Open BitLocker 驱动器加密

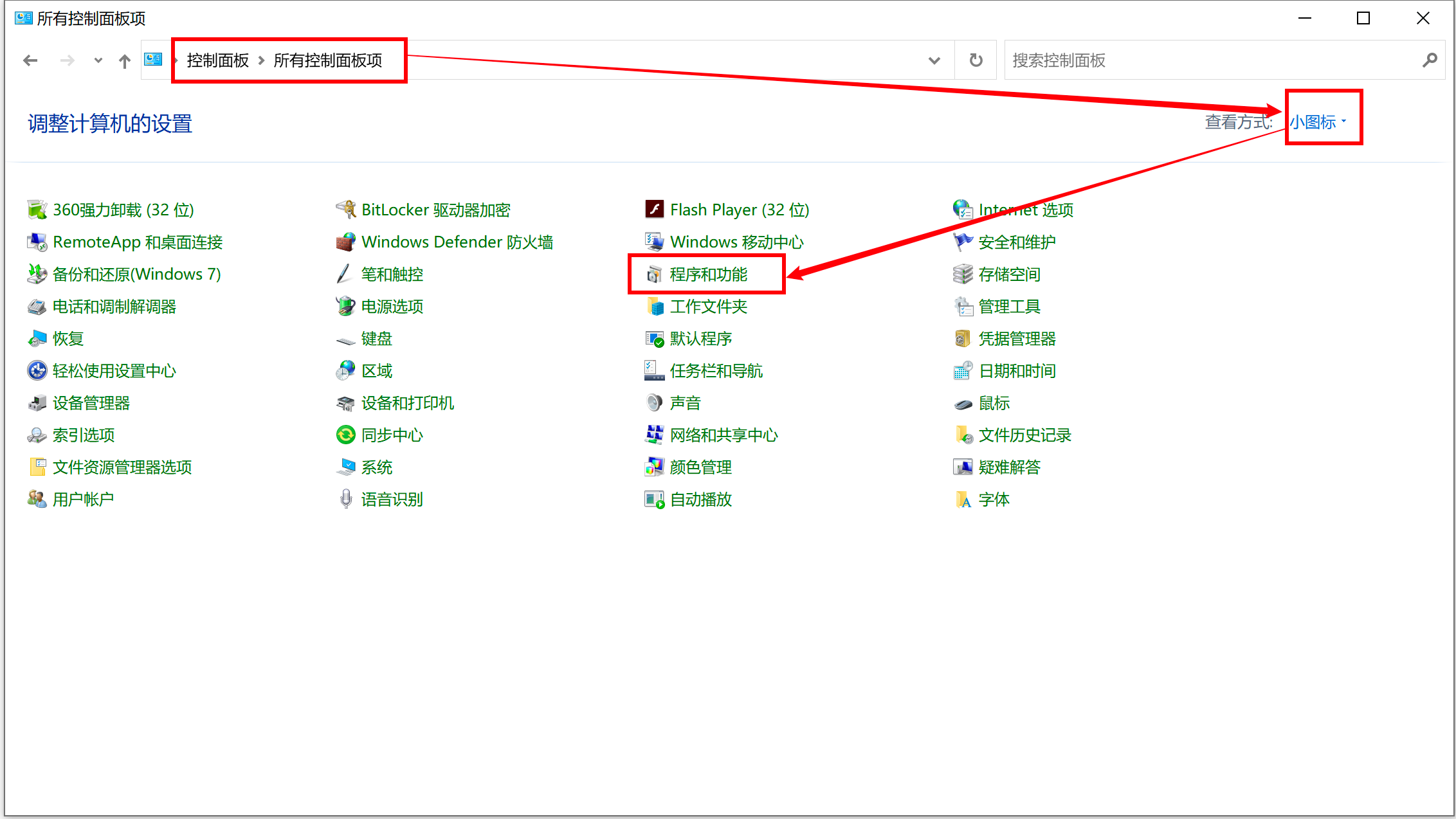pyautogui.click(x=436, y=210)
